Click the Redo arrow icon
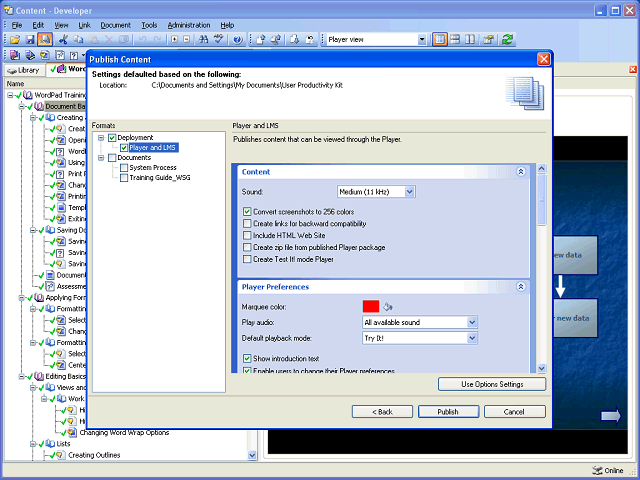This screenshot has width=640, height=480. click(x=157, y=39)
